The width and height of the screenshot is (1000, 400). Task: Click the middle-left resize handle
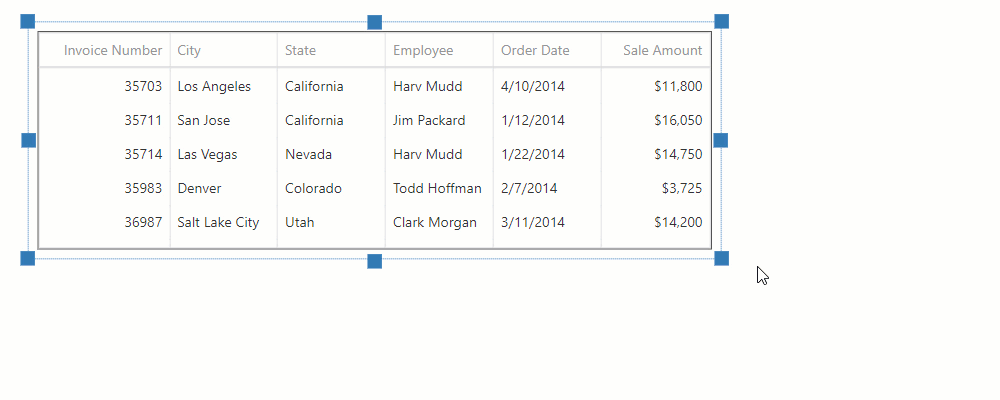[28, 140]
